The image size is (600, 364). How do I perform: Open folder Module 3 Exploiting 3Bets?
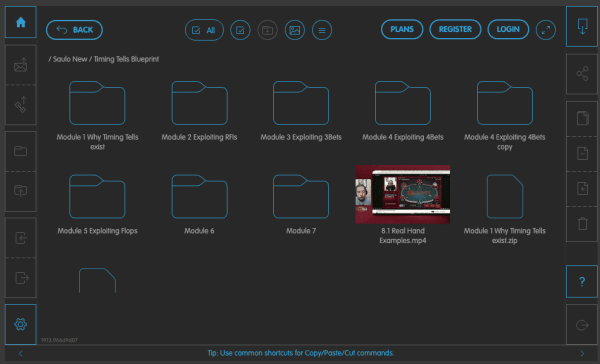click(x=301, y=103)
